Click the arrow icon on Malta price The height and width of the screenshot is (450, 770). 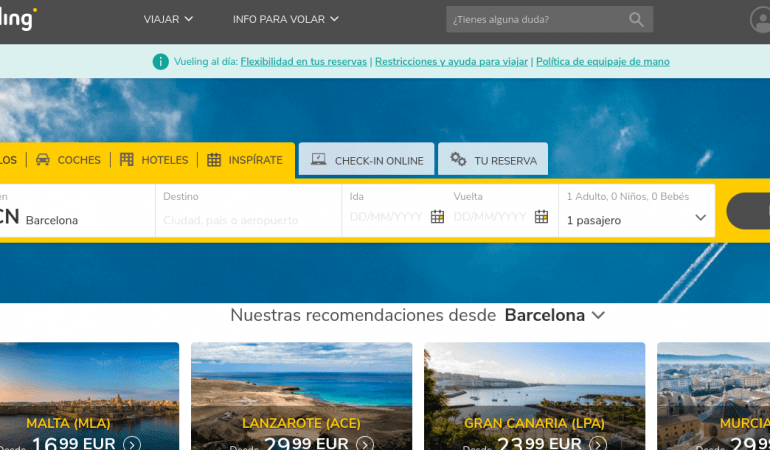tap(132, 444)
